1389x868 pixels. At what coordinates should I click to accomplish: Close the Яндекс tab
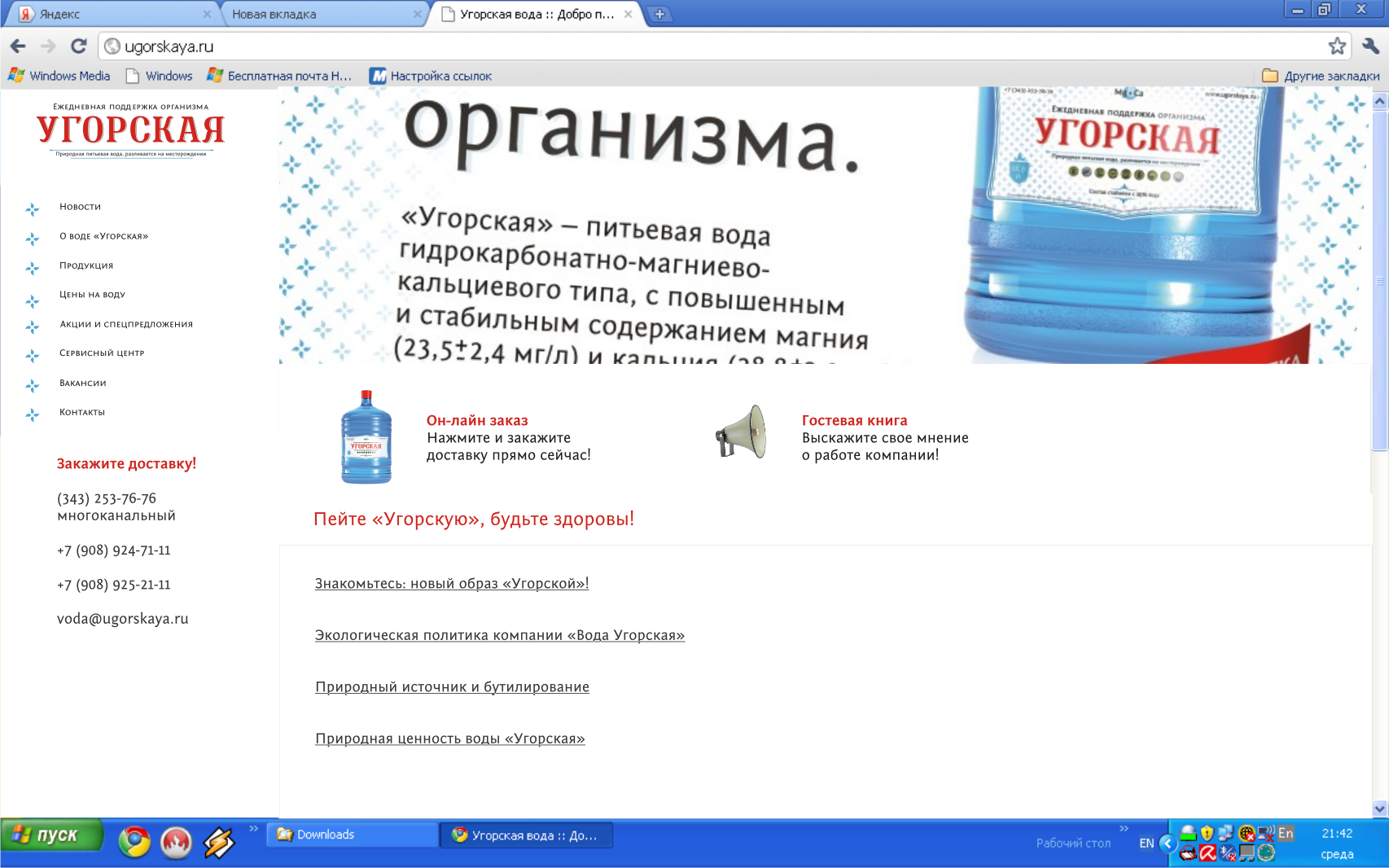click(x=207, y=14)
